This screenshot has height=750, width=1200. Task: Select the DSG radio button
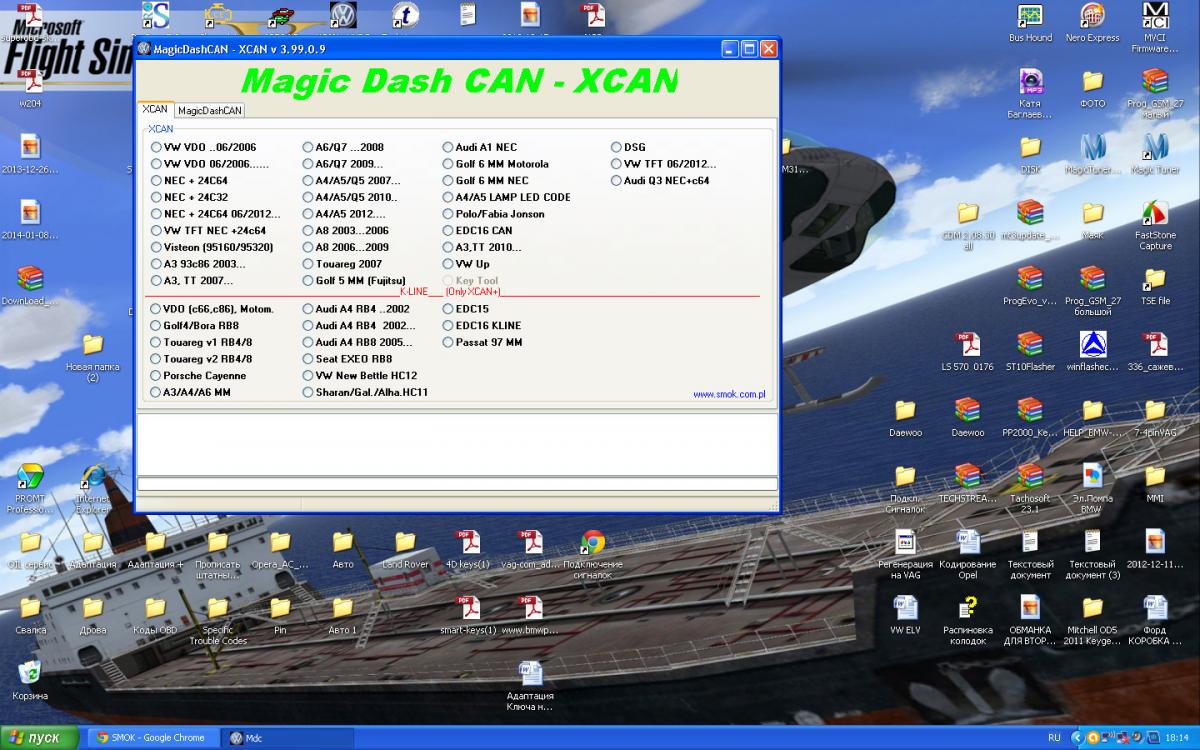[616, 147]
